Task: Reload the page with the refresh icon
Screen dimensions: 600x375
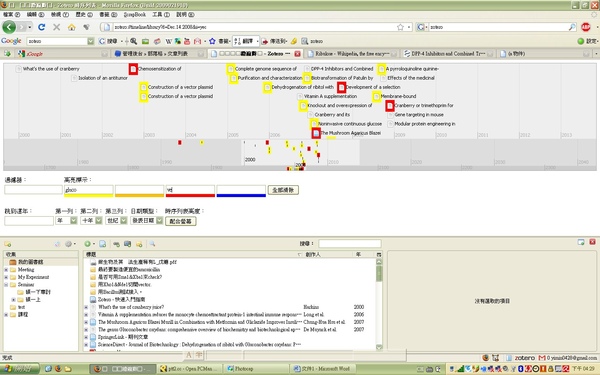Action: pos(42,27)
